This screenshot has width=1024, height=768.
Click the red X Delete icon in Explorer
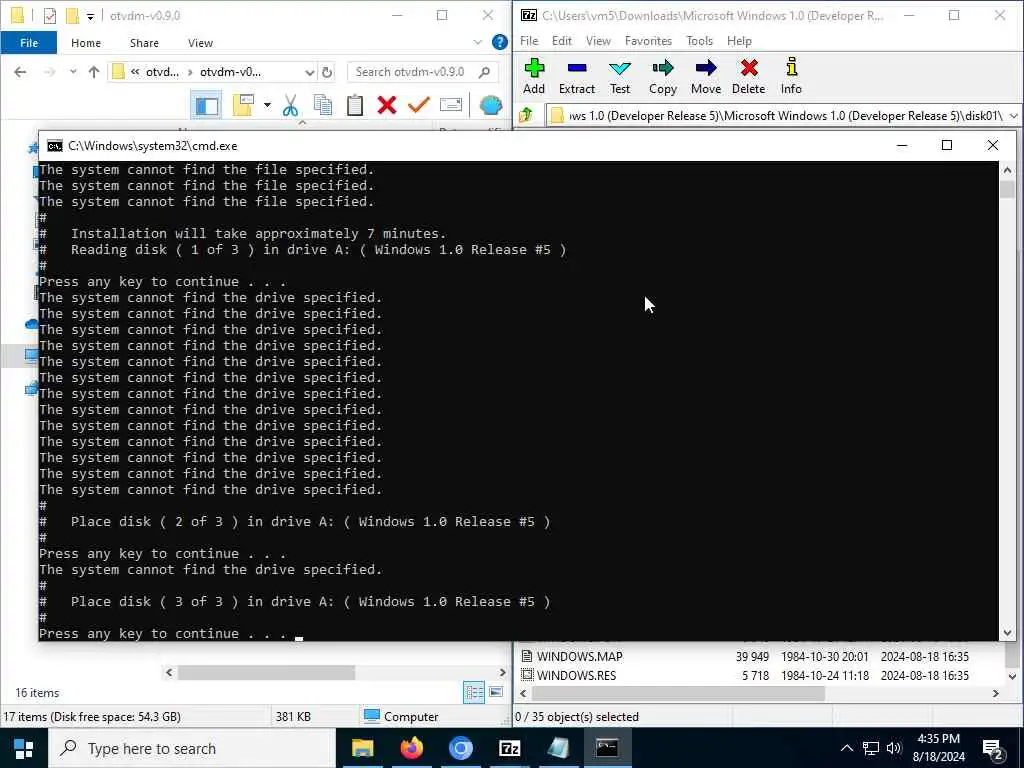(387, 105)
